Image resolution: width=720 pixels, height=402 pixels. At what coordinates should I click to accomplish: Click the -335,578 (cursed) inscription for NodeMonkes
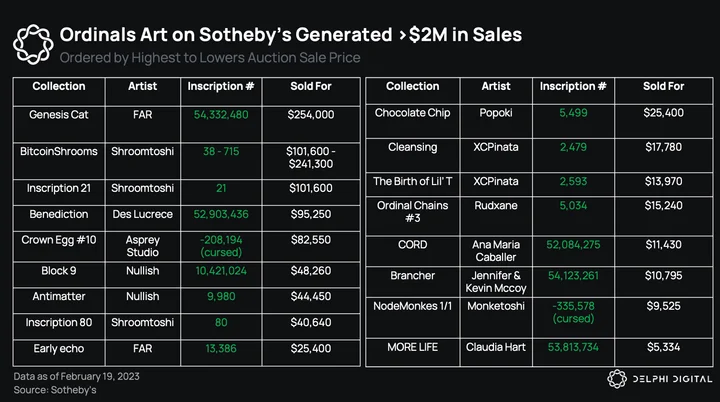[573, 312]
